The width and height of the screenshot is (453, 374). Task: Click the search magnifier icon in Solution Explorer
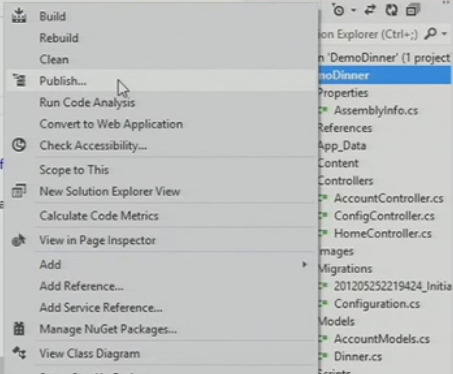click(431, 33)
